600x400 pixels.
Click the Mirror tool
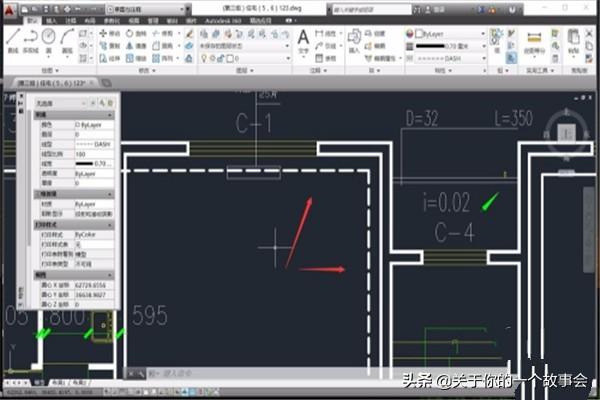136,46
